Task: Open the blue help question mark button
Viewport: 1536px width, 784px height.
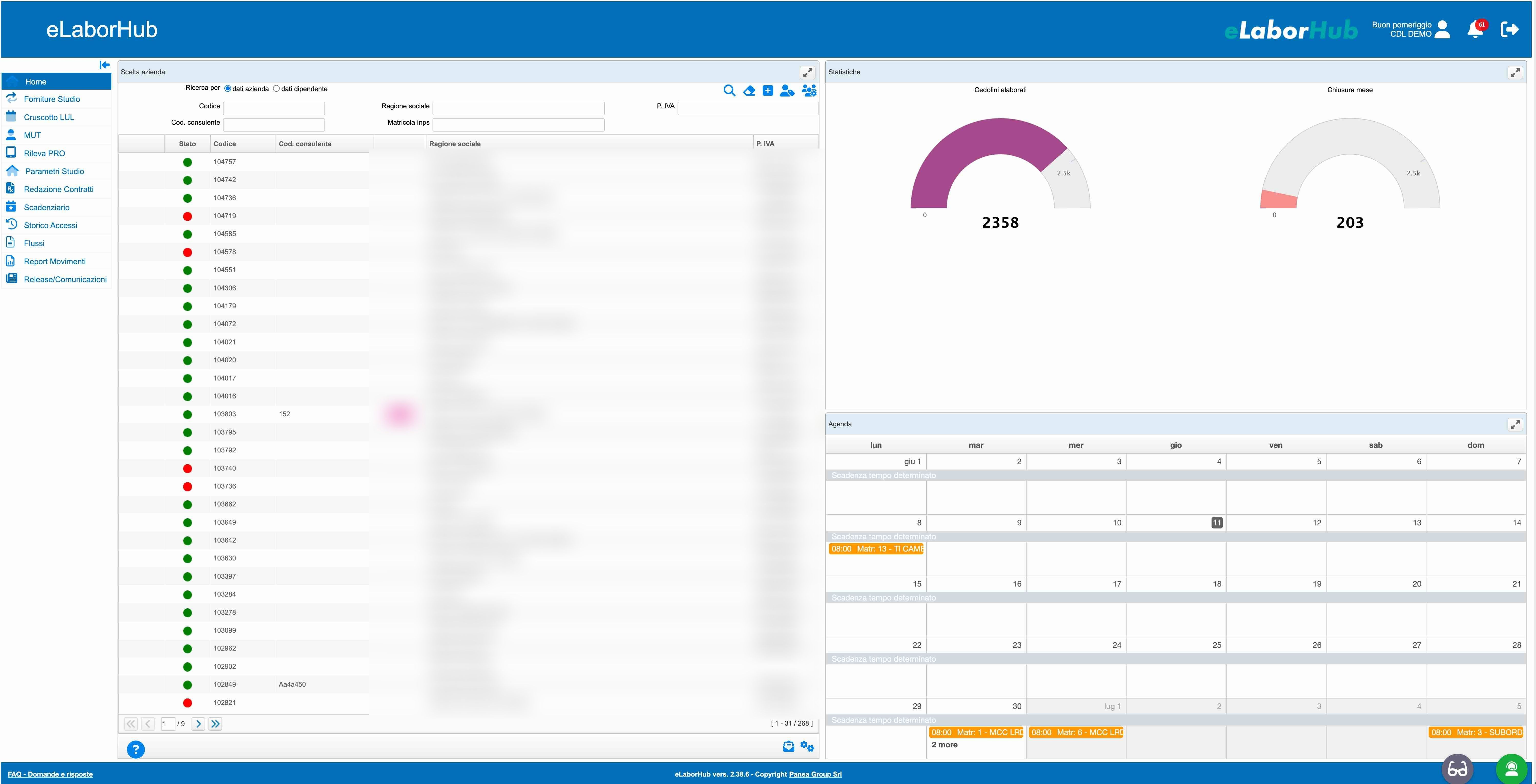Action: [136, 749]
